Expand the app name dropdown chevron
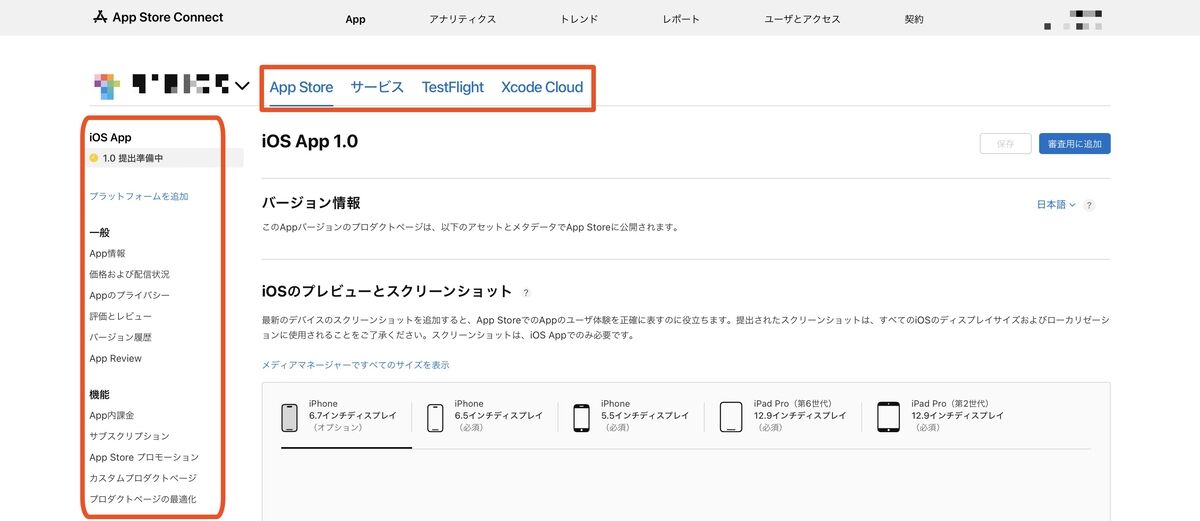This screenshot has height=521, width=1200. 241,87
